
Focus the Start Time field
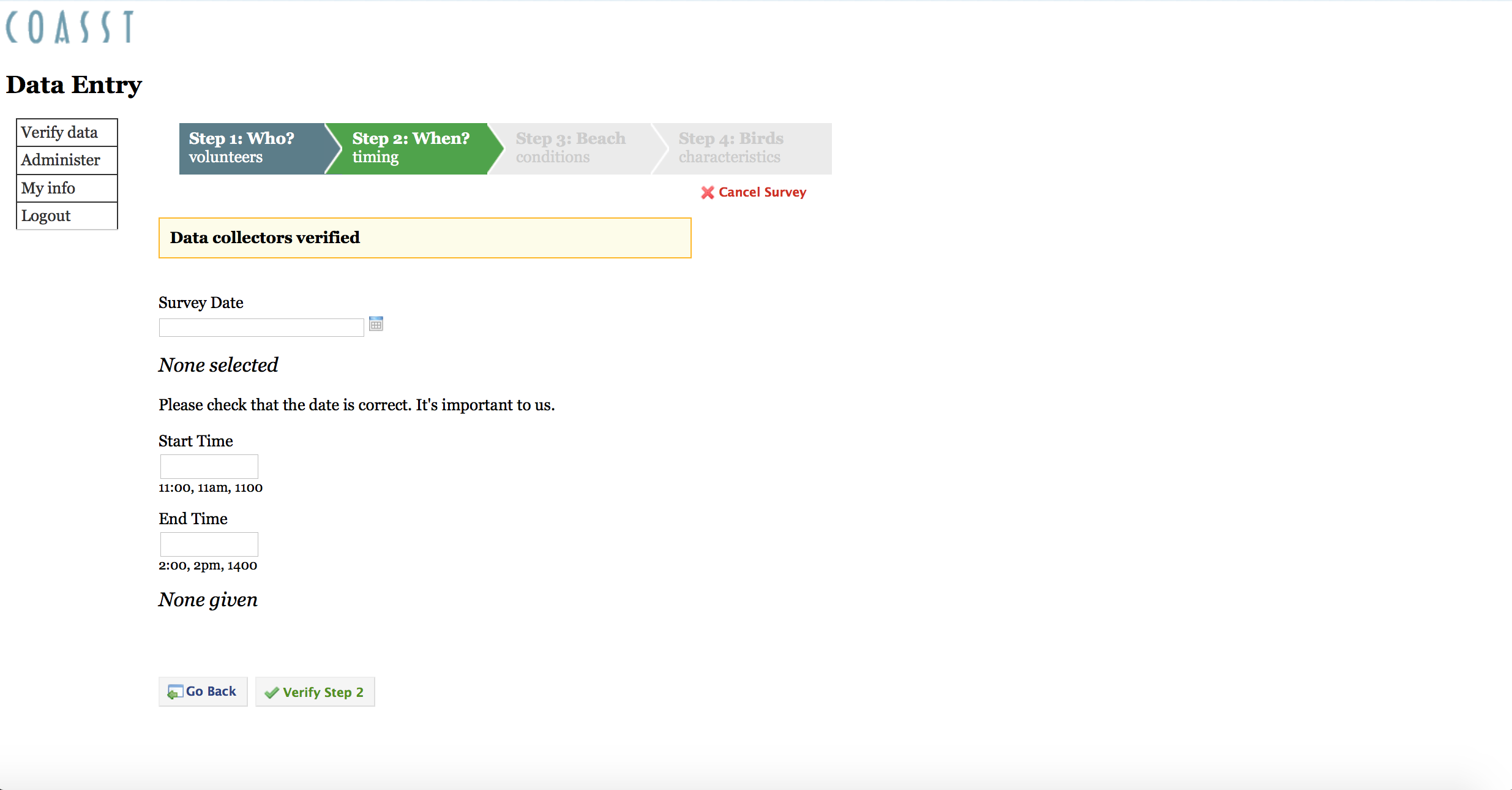[209, 466]
